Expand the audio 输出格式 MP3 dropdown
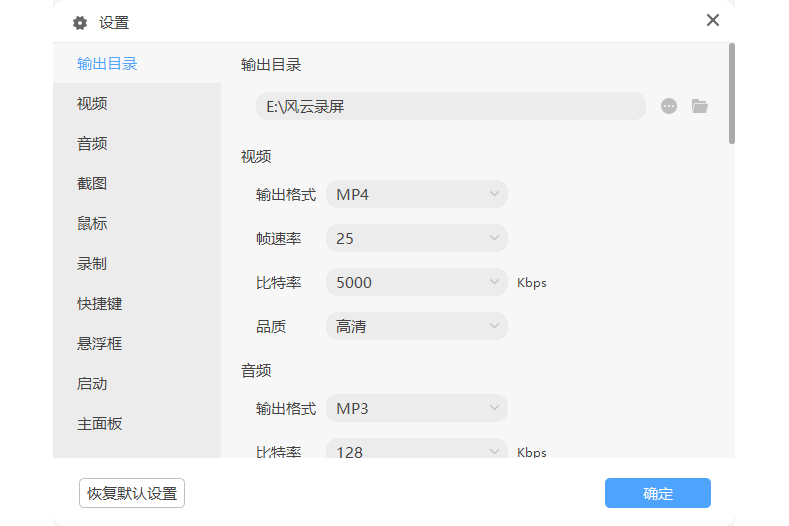This screenshot has width=789, height=526. pyautogui.click(x=417, y=408)
